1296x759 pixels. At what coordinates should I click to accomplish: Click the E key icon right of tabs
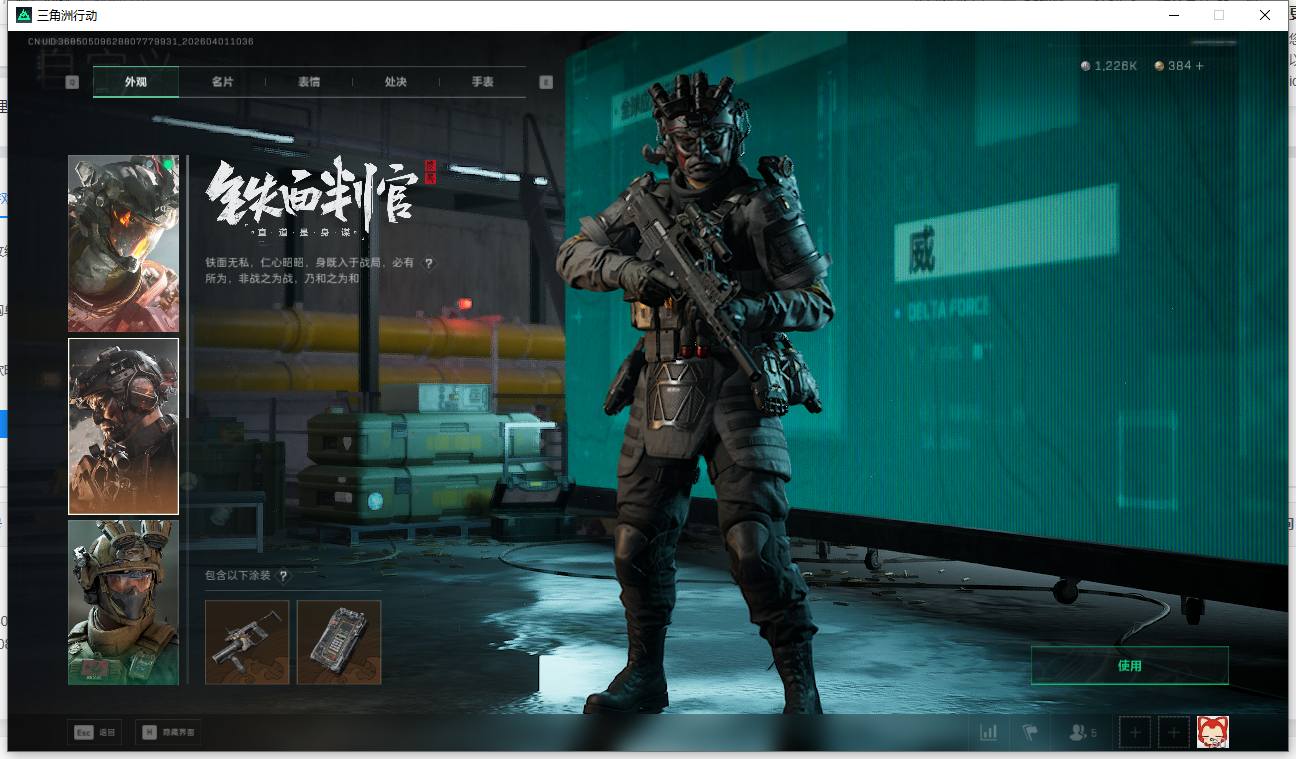[546, 82]
